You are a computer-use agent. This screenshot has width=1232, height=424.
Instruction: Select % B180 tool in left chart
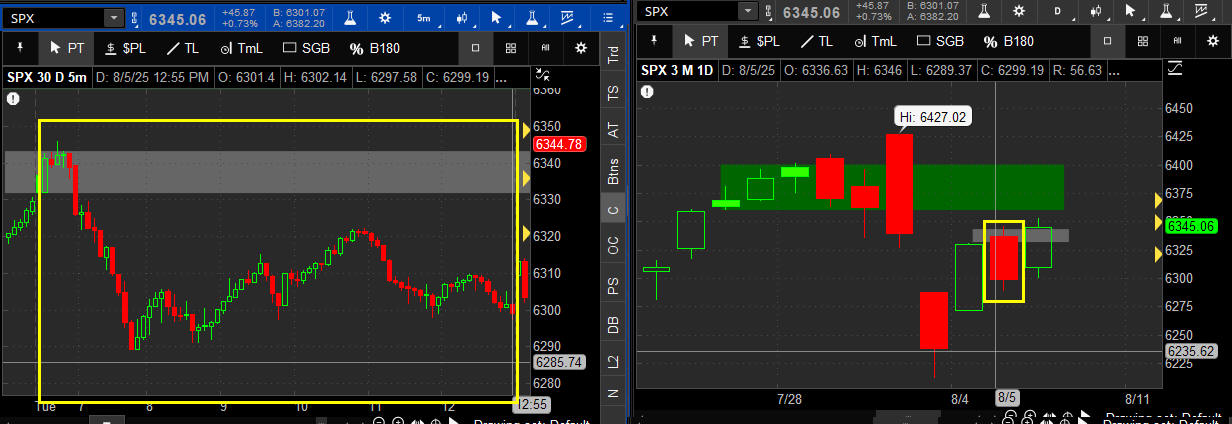pyautogui.click(x=376, y=48)
